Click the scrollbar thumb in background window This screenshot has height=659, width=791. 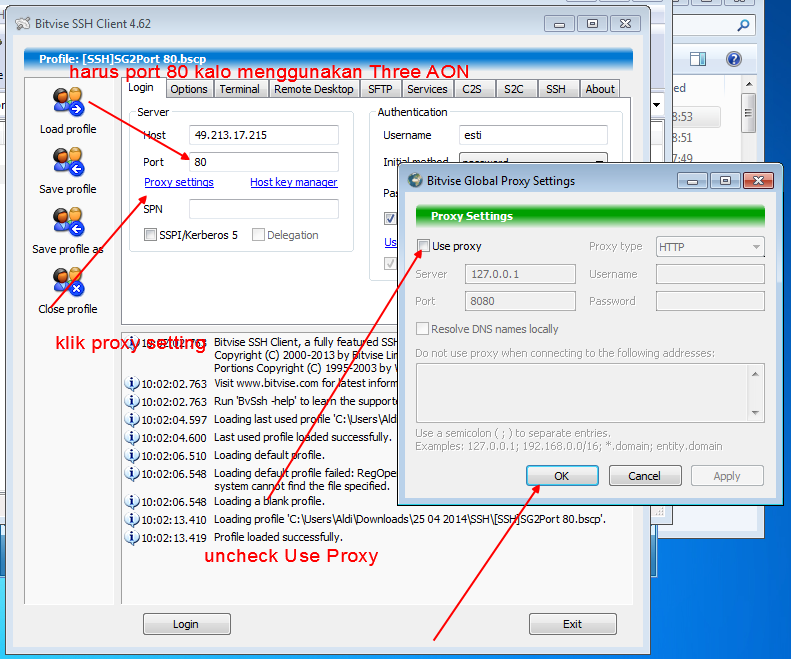[748, 113]
